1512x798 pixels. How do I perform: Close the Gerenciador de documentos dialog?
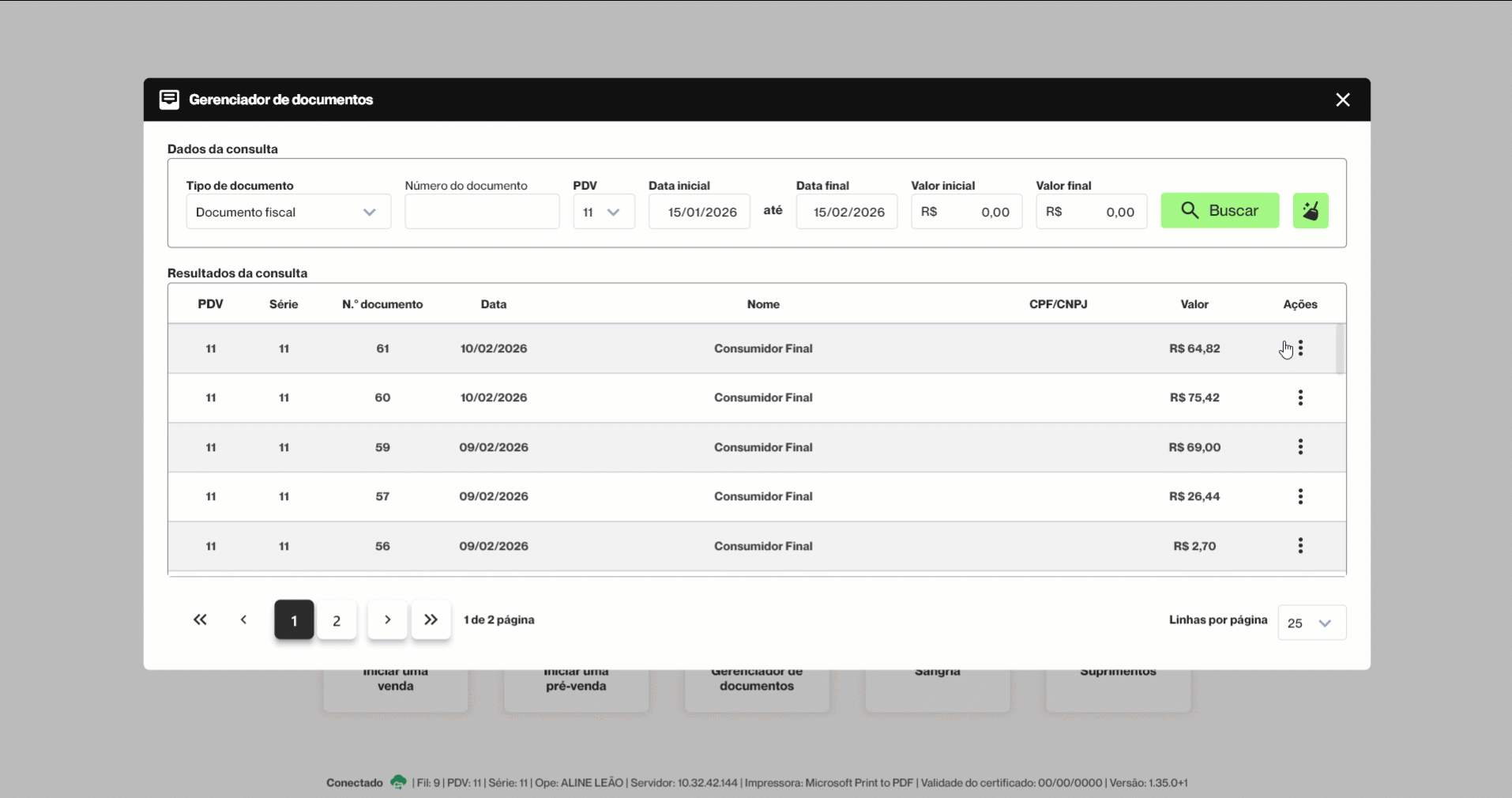[1342, 100]
